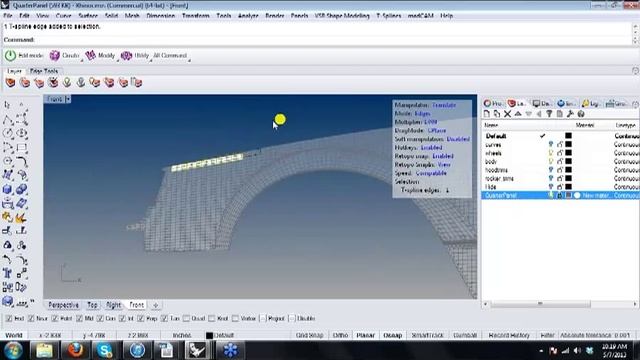Click the Move layer up triangle icon

pyautogui.click(x=518, y=114)
